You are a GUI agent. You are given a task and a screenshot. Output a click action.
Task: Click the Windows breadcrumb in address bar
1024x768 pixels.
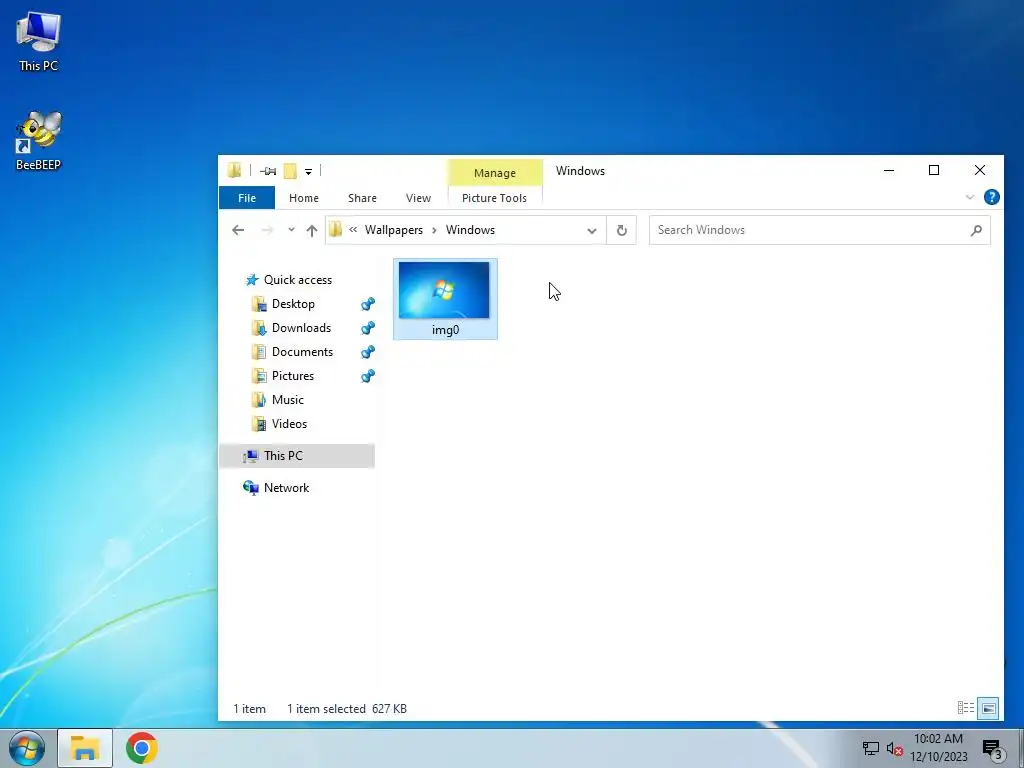470,230
